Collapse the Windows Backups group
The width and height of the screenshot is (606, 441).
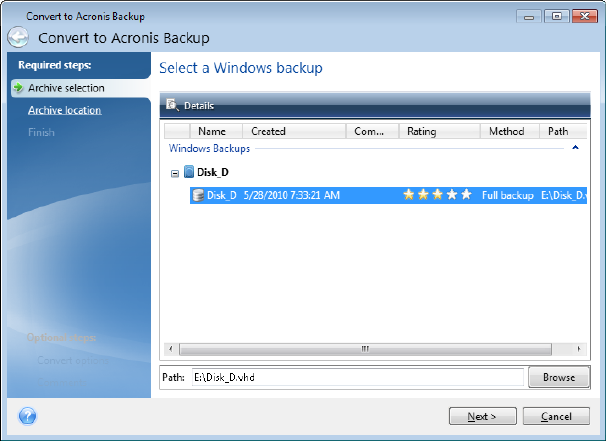click(575, 147)
